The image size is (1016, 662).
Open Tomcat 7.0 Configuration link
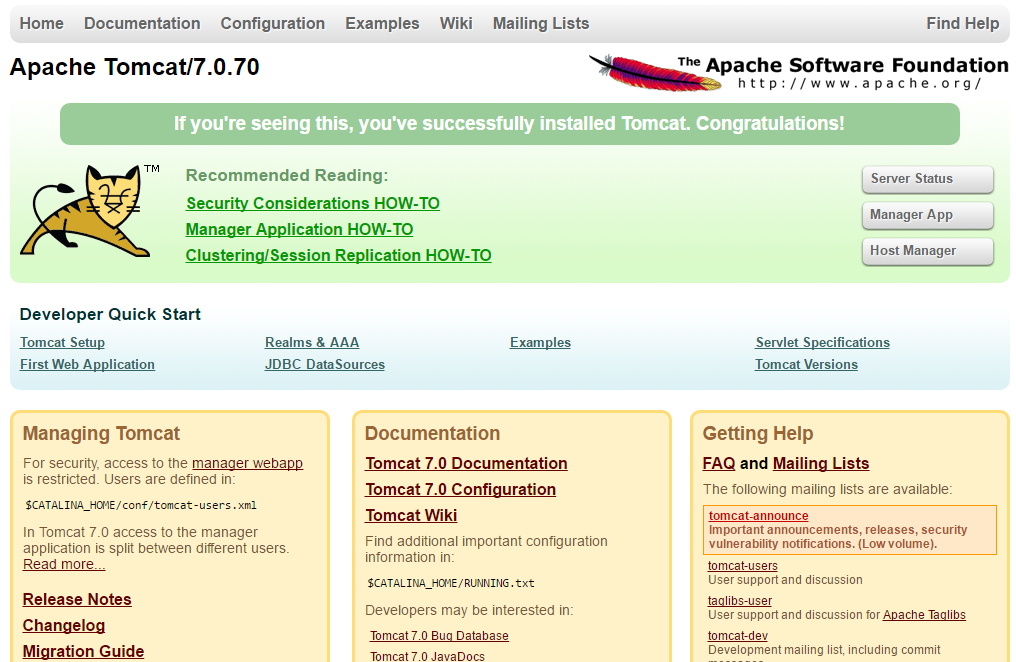pyautogui.click(x=461, y=489)
